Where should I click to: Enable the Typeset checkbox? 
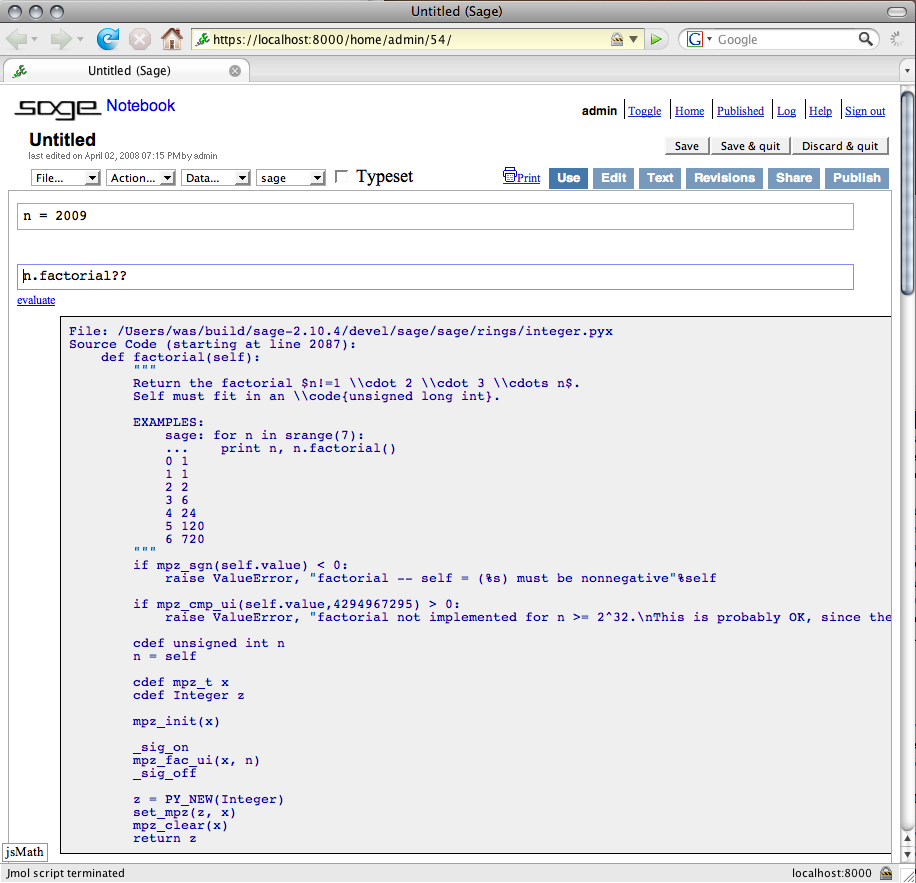341,176
